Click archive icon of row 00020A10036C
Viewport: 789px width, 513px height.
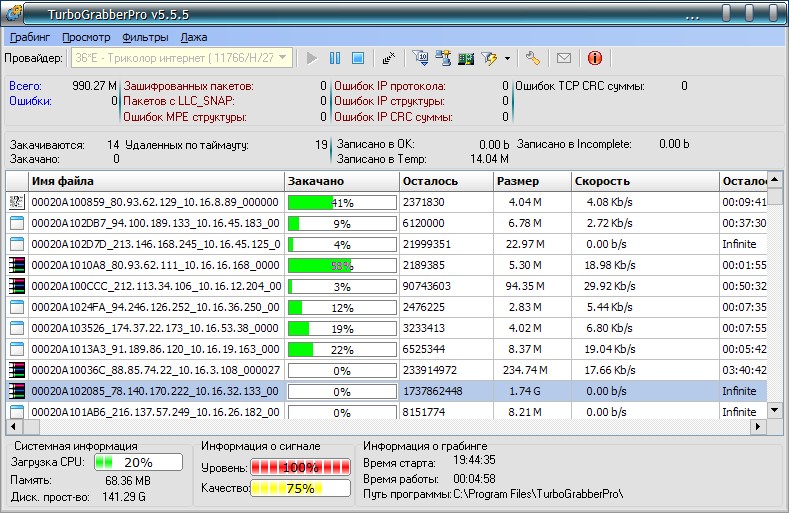pos(17,370)
